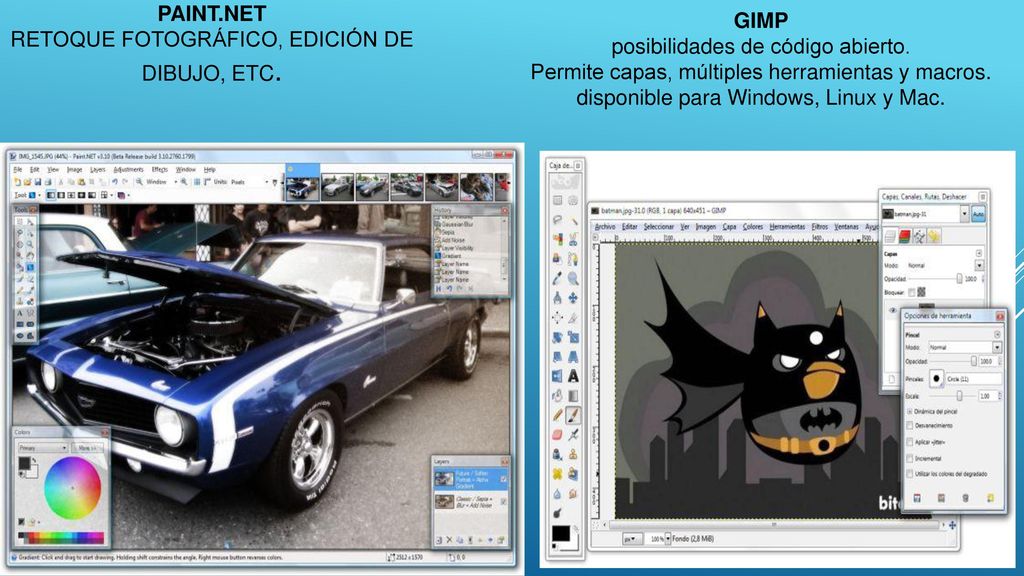
Task: Select the GIMP Eraser tool
Action: [x=557, y=435]
